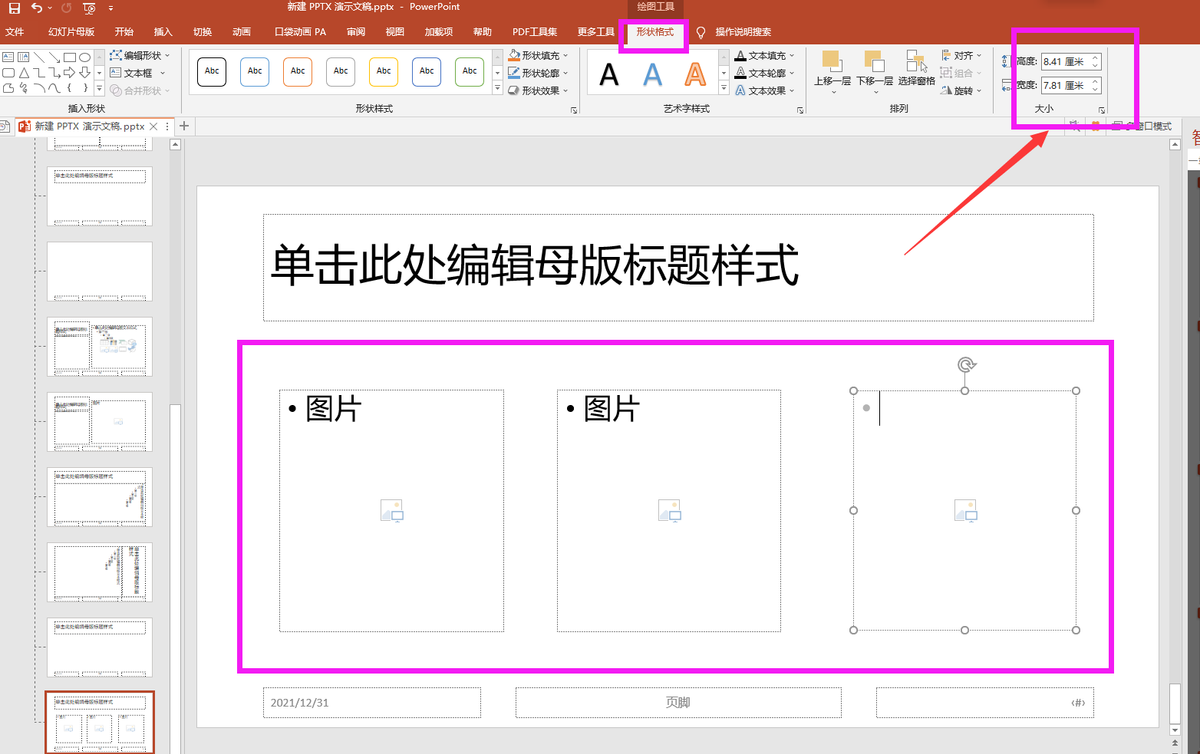
Task: Select the oval shape in shapes gallery
Action: [85, 57]
